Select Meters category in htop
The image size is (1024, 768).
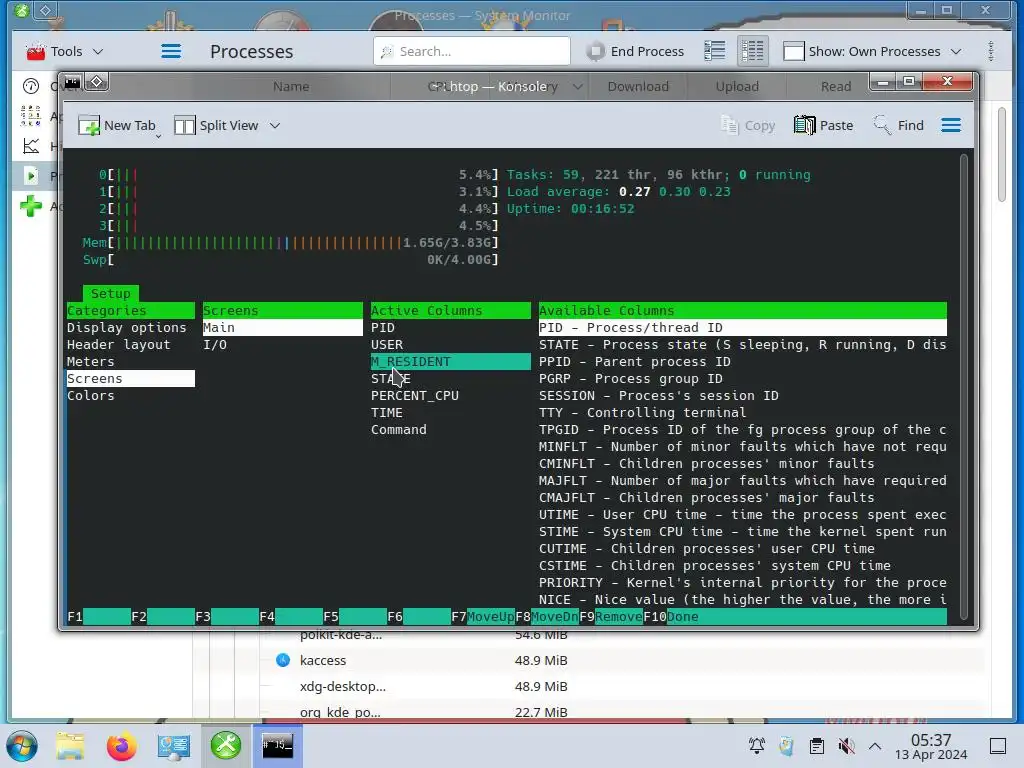tap(91, 362)
